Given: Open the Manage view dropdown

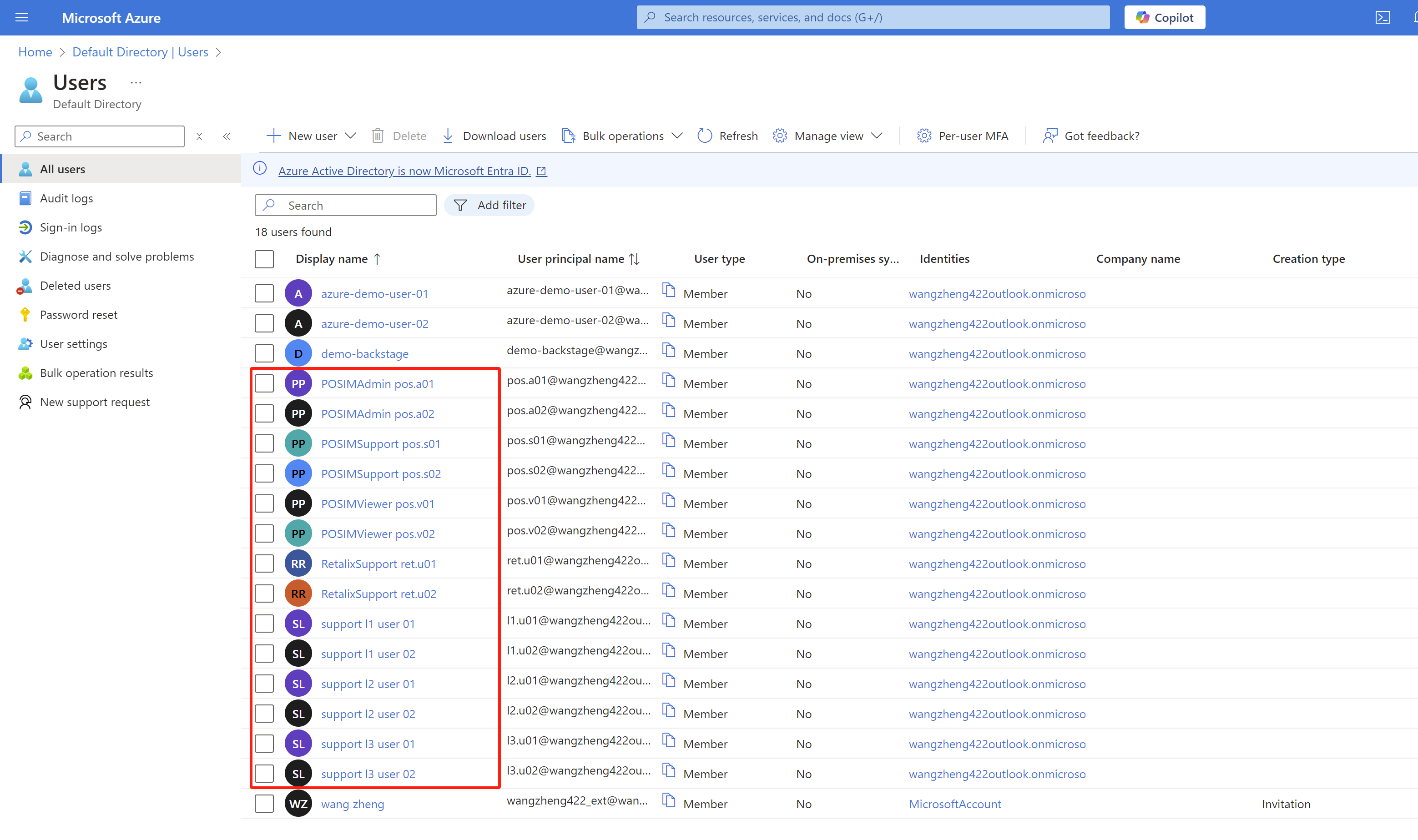Looking at the screenshot, I should tap(877, 136).
